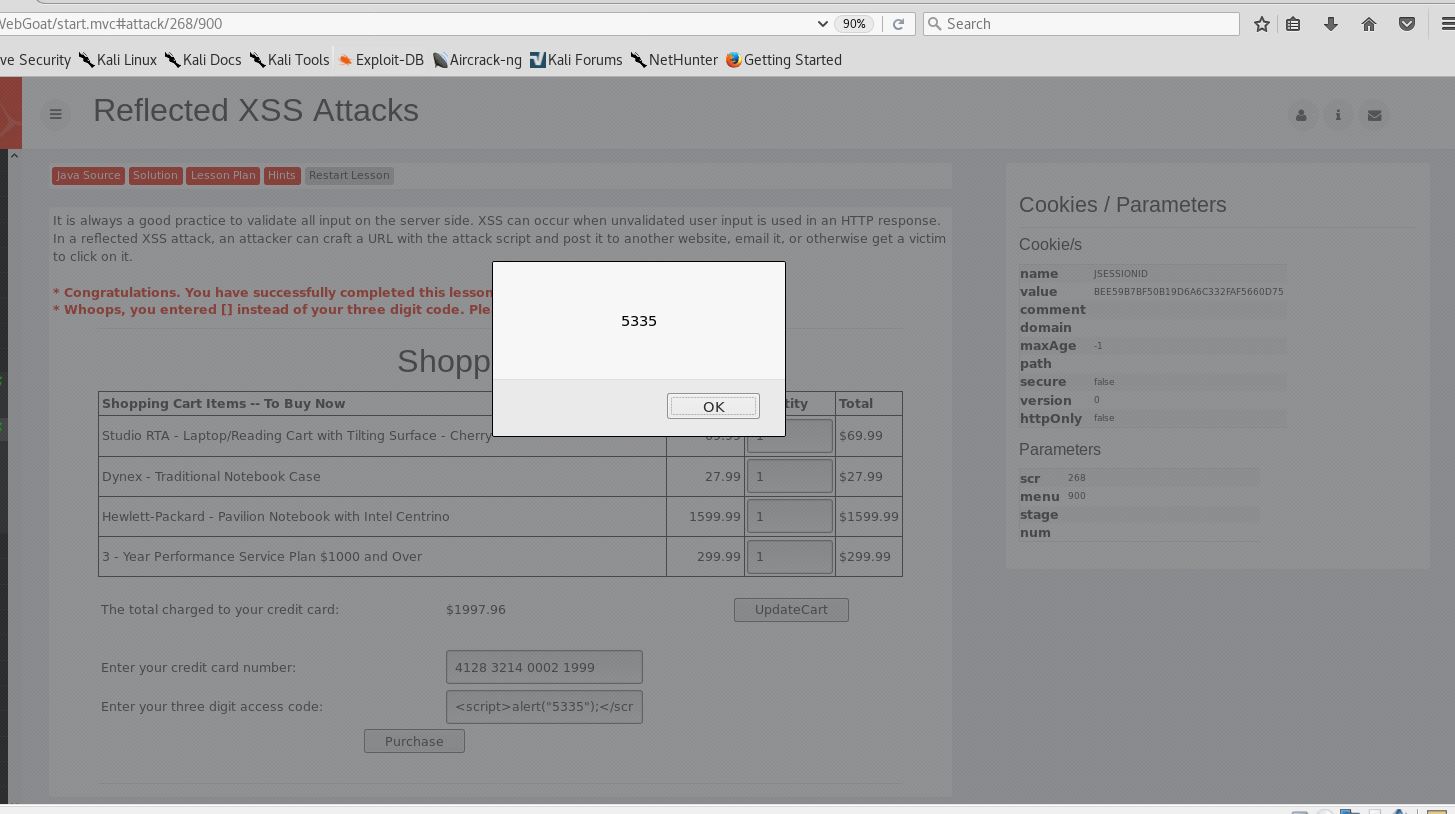Open the Getting Started bookmark
1455x814 pixels.
(784, 60)
